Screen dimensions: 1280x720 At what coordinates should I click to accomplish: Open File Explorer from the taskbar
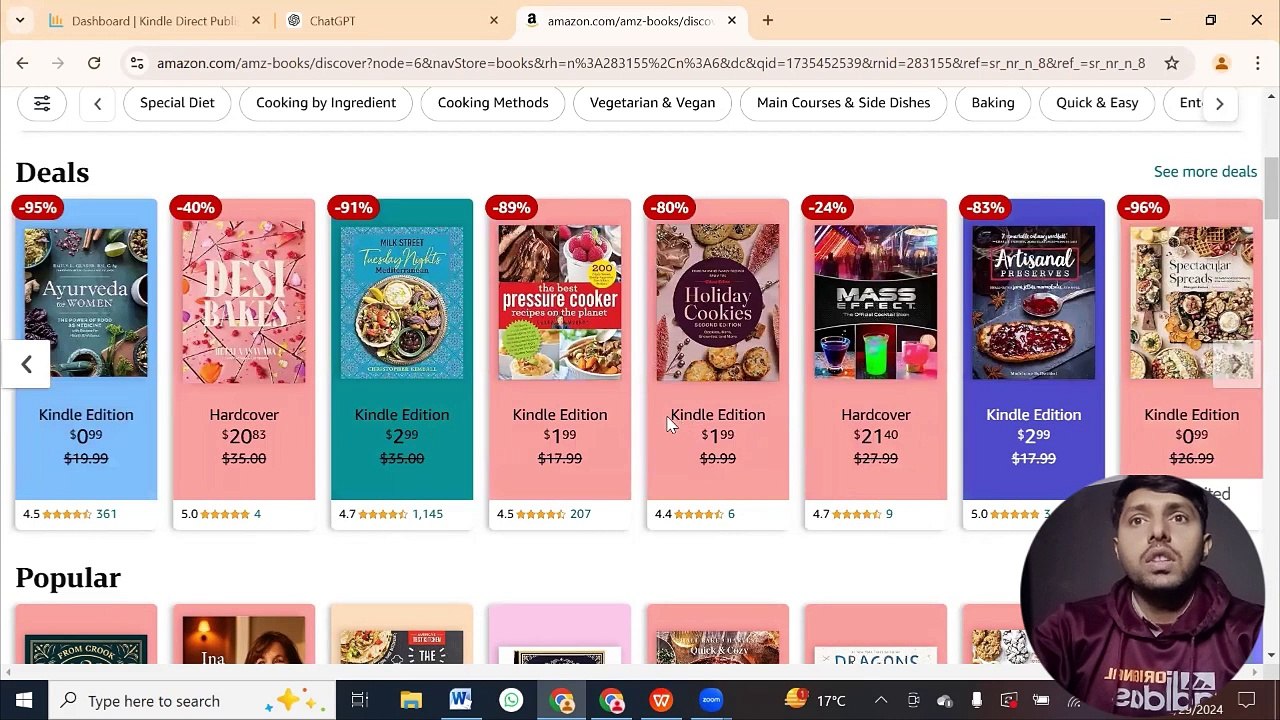(411, 700)
